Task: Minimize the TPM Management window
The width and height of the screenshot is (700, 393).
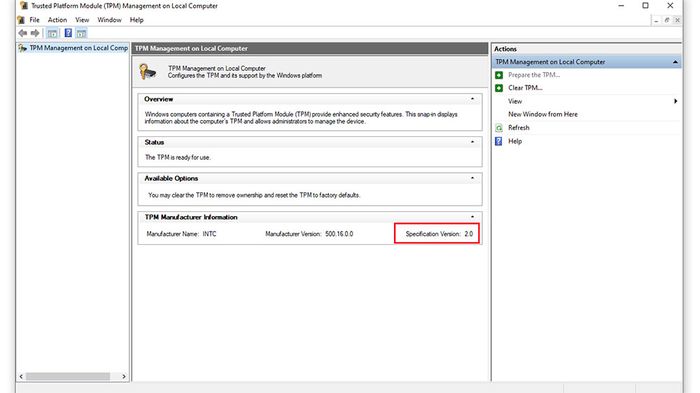Action: click(x=621, y=6)
